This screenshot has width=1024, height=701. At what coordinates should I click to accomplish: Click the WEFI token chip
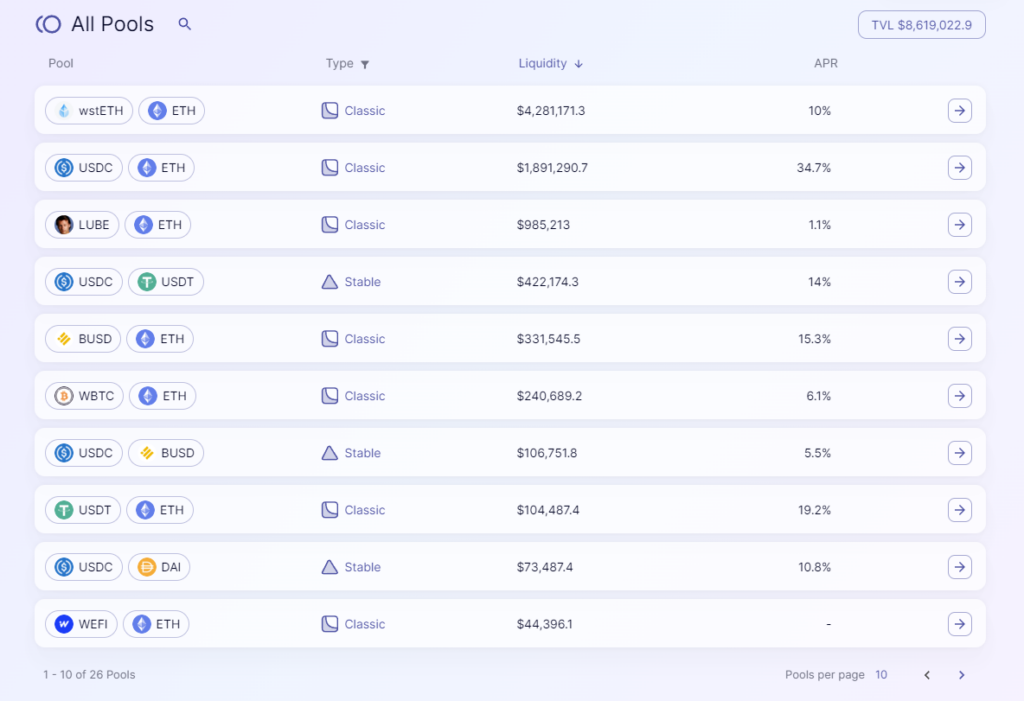click(x=81, y=624)
